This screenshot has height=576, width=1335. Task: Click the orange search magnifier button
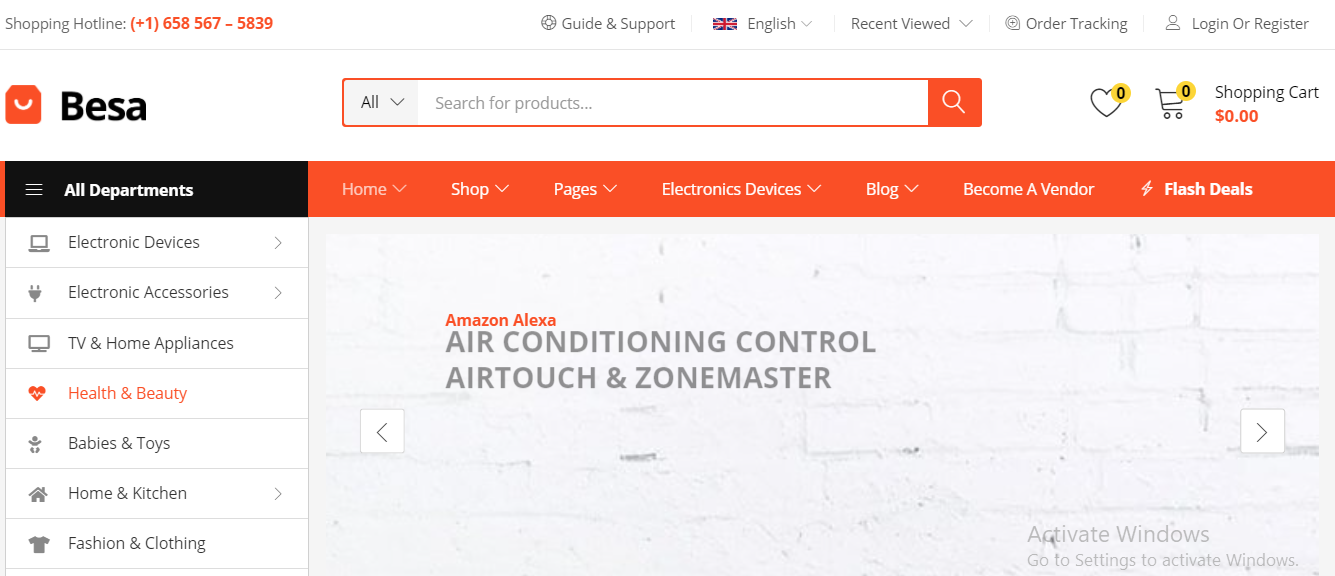pos(954,102)
